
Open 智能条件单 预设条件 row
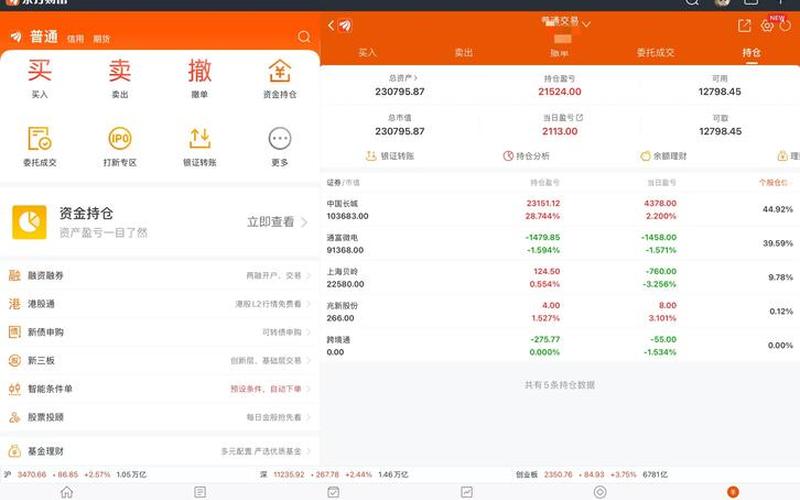tap(160, 389)
